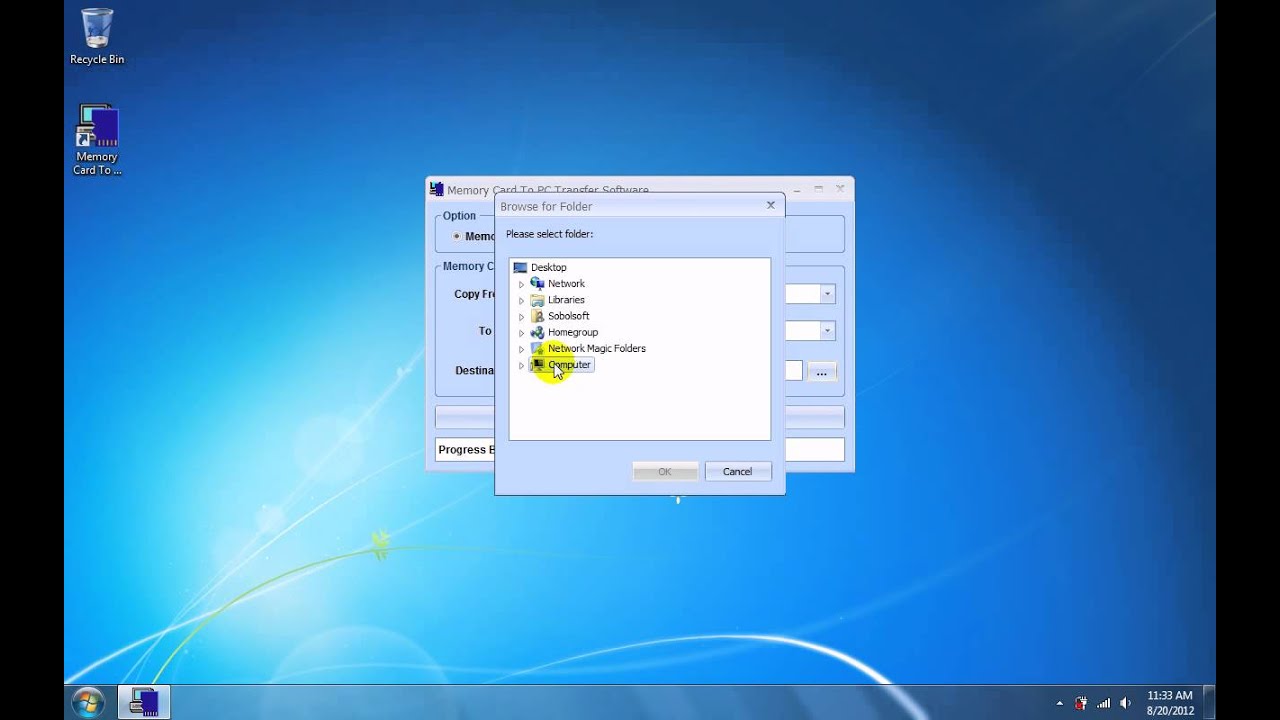
Task: Close the Browse for Folder dialog
Action: pos(770,205)
